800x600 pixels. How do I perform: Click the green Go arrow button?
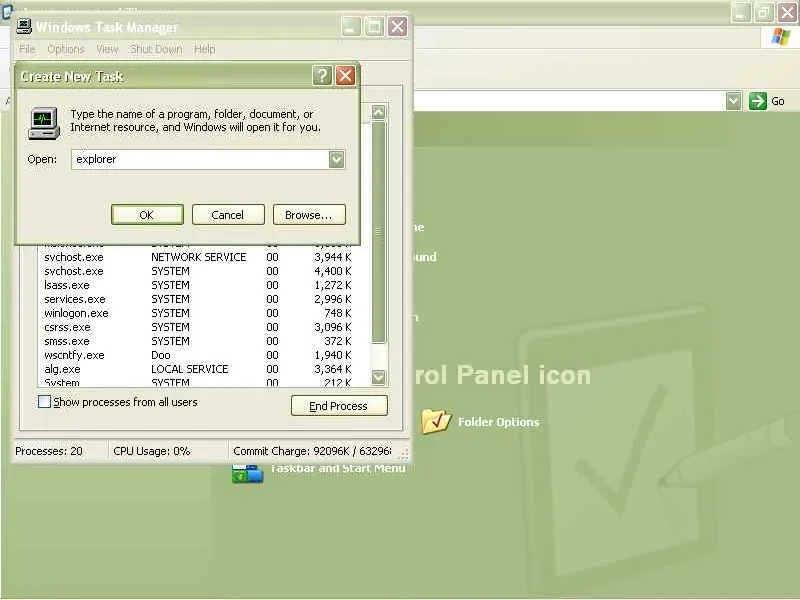click(x=758, y=101)
